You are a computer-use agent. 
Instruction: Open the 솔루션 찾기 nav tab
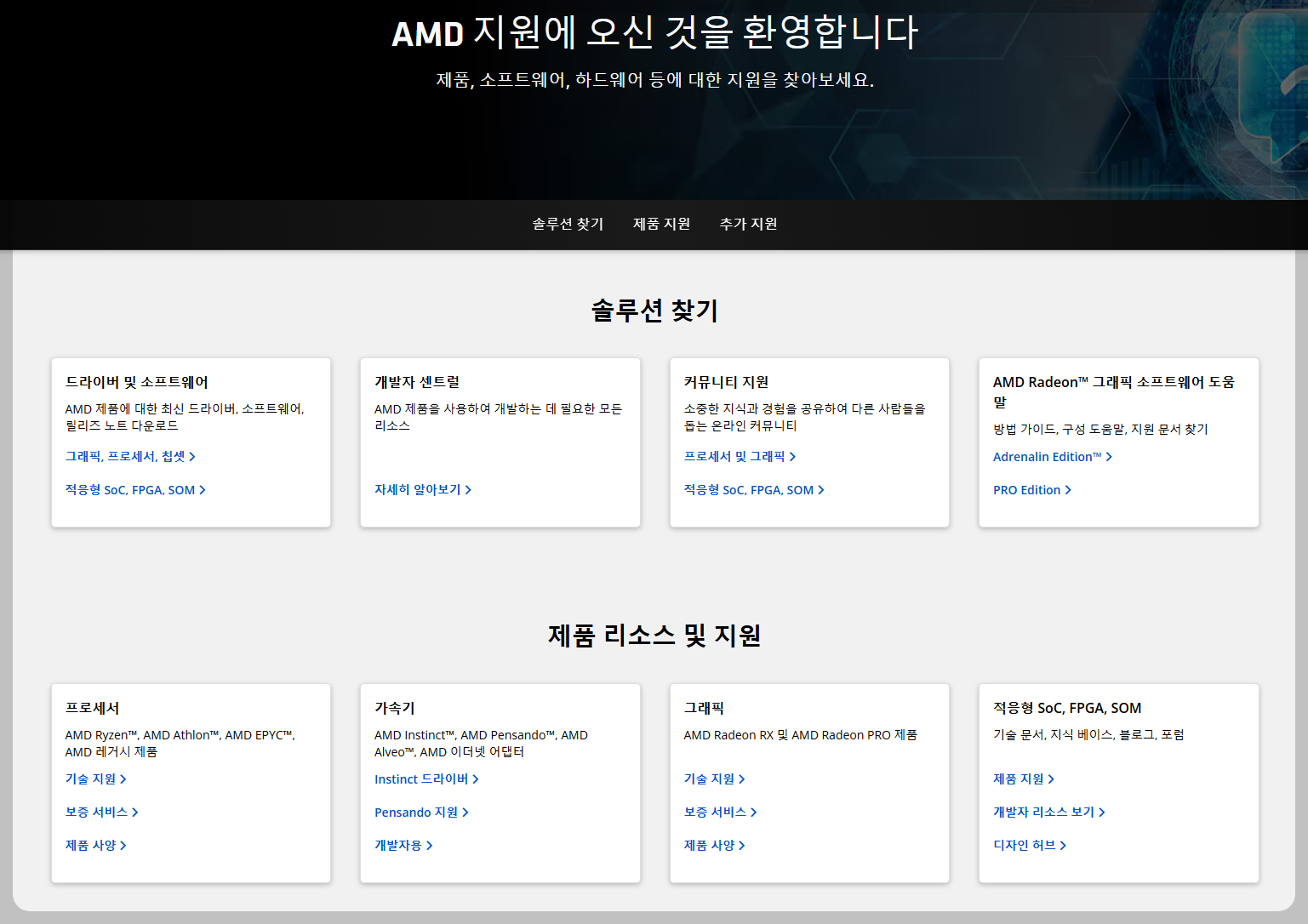[x=568, y=224]
